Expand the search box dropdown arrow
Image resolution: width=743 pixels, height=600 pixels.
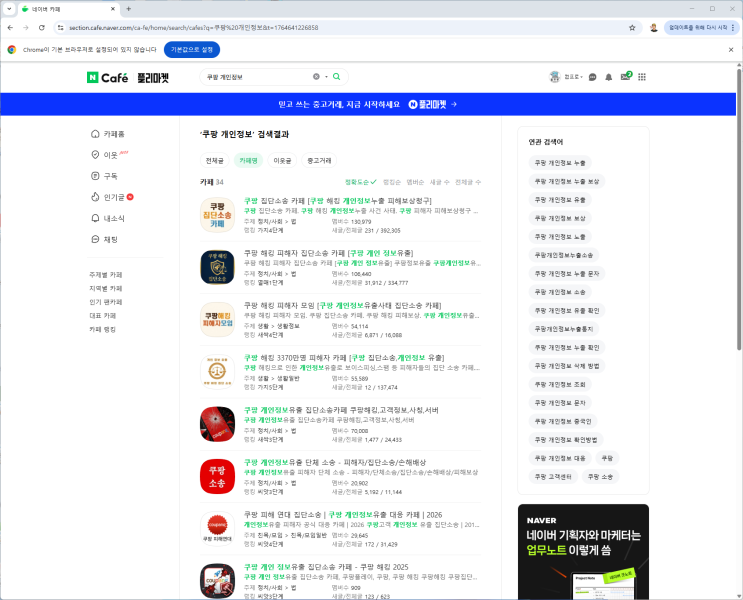[x=326, y=77]
